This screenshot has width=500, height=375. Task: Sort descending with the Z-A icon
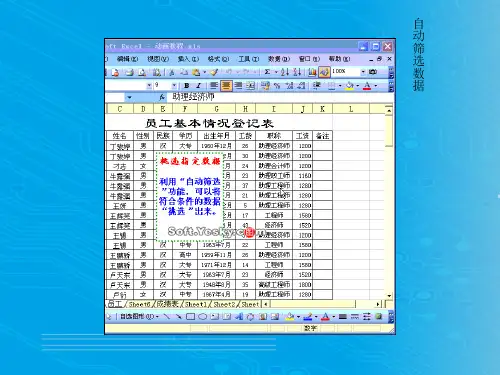(298, 72)
